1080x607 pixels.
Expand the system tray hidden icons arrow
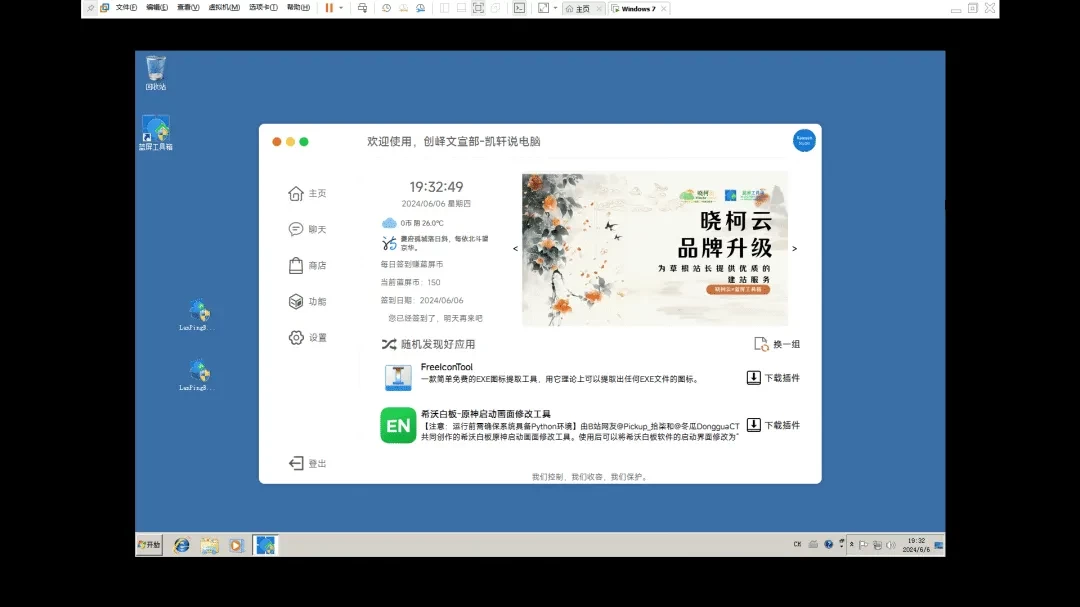point(851,545)
